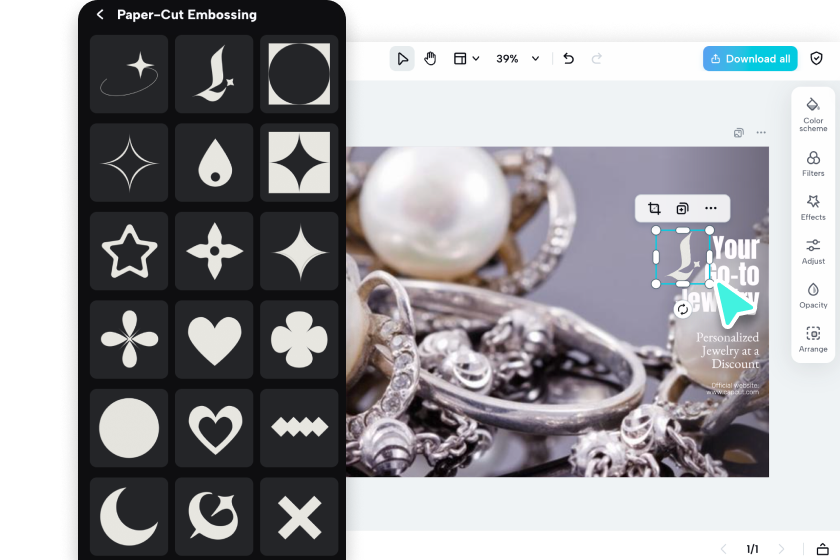This screenshot has height=560, width=840.
Task: Open the Opacity control
Action: pos(813,295)
